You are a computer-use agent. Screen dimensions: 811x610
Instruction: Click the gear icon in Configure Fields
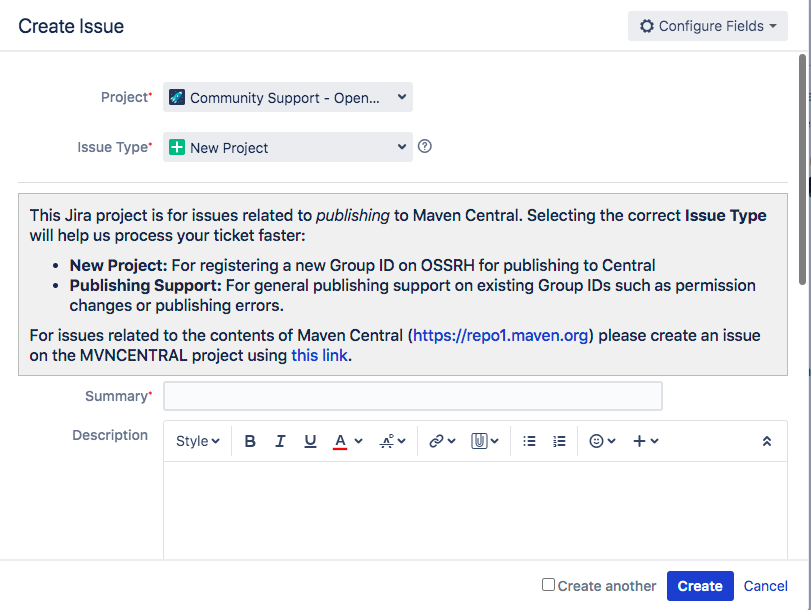[647, 26]
